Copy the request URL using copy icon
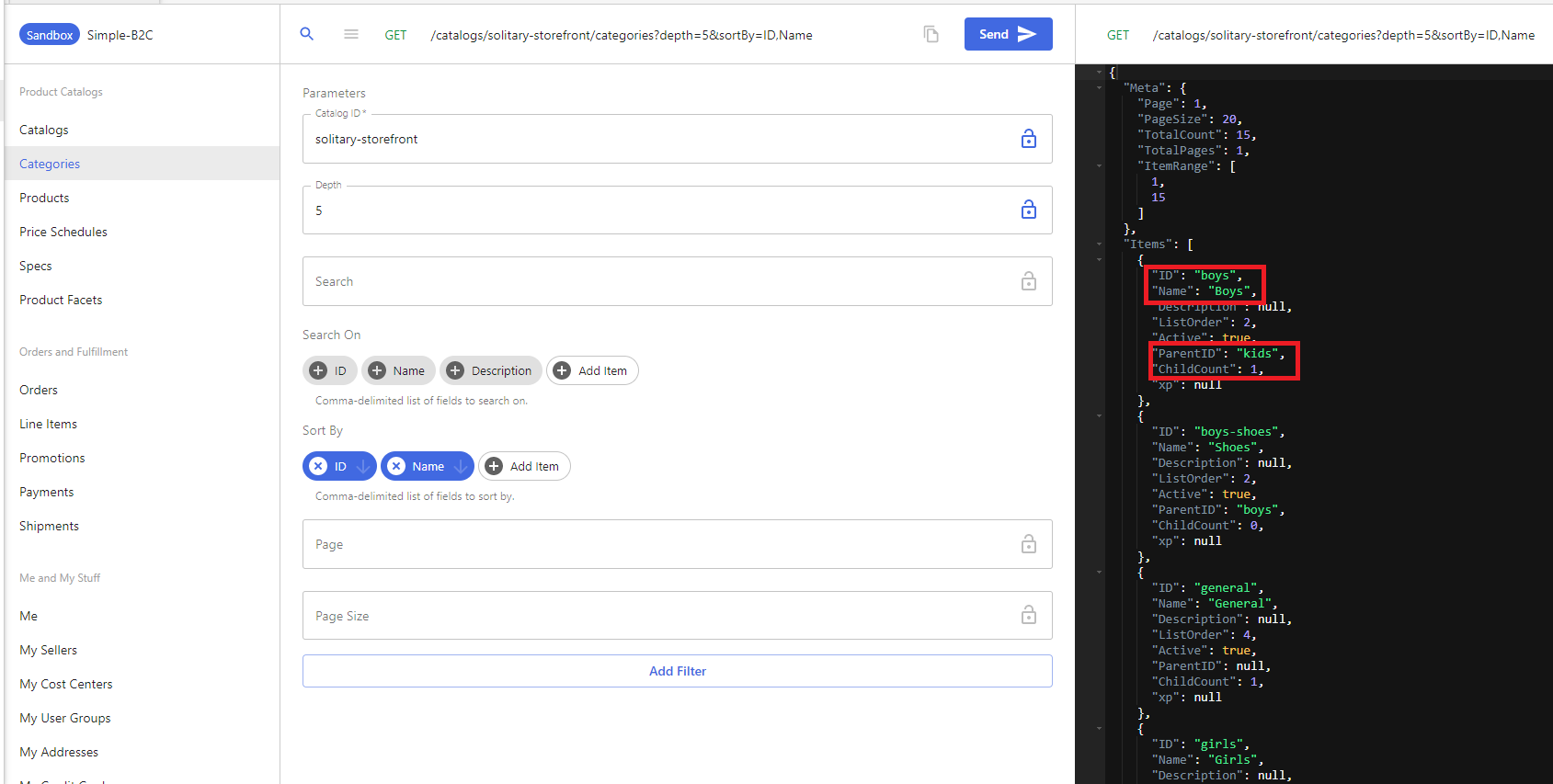This screenshot has width=1553, height=784. coord(931,34)
